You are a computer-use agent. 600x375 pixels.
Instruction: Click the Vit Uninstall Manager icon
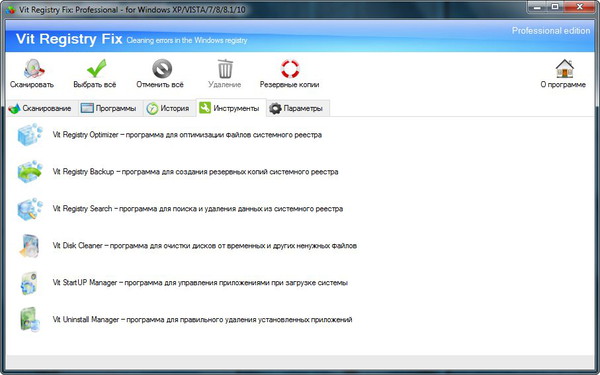click(29, 320)
